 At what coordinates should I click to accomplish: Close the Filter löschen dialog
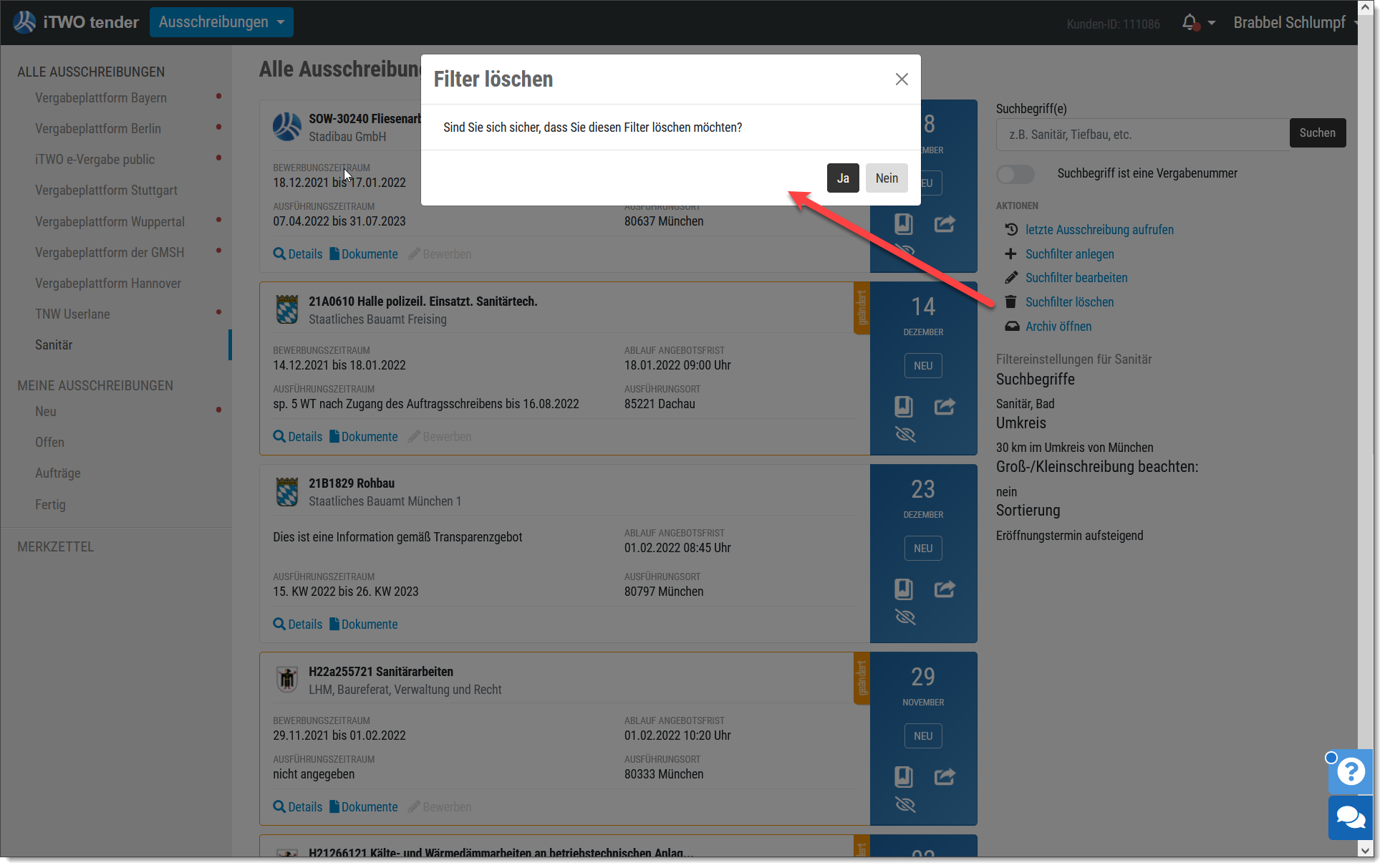point(902,79)
